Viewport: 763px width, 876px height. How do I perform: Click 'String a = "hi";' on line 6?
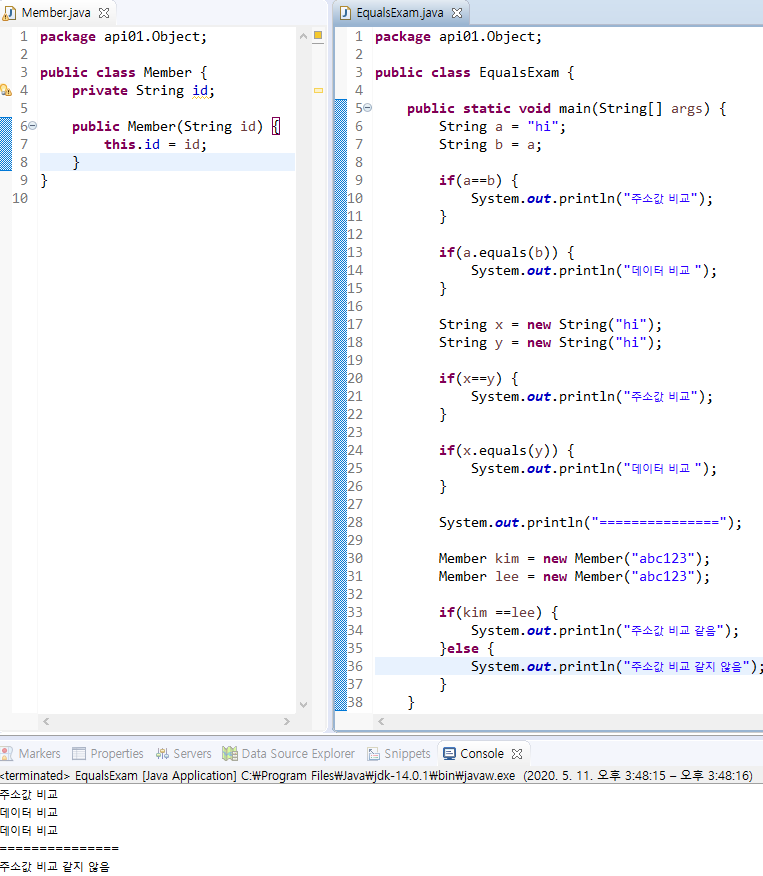502,127
